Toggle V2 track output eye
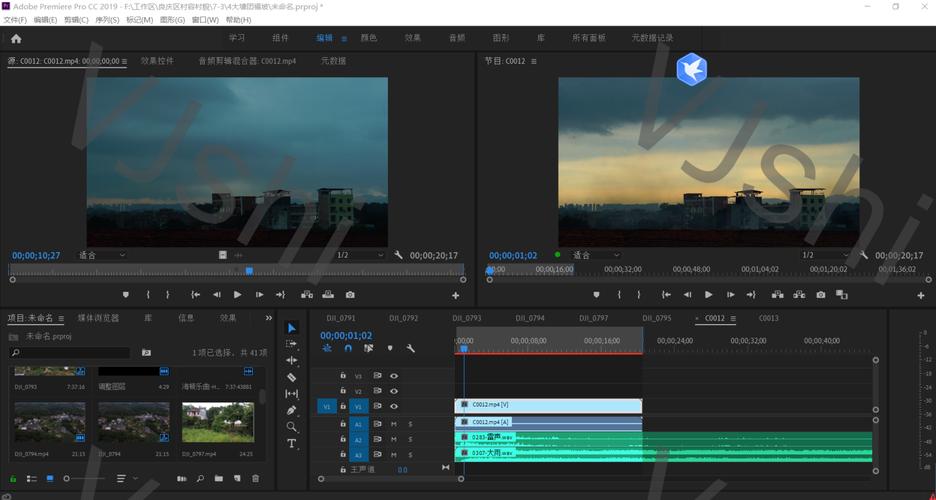Screen dimensions: 936x500 (394, 391)
